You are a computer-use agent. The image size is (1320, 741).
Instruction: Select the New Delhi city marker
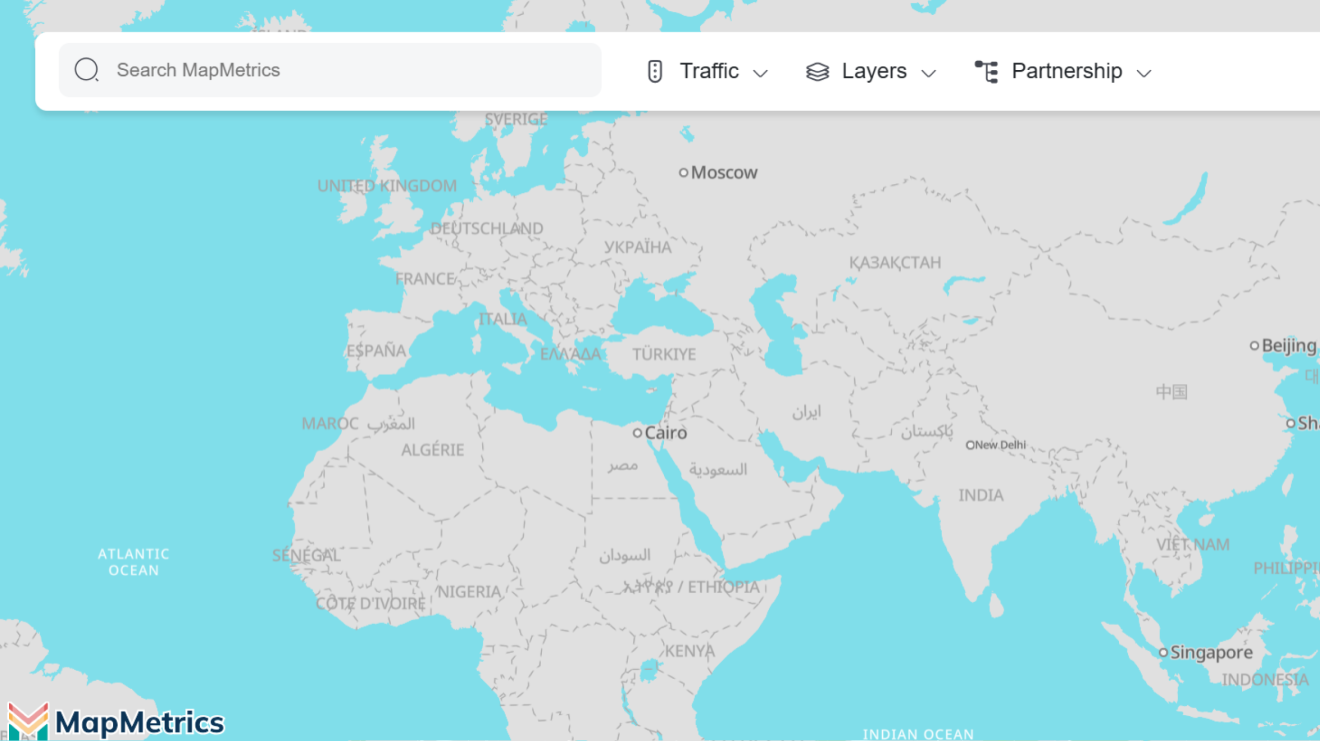click(970, 444)
